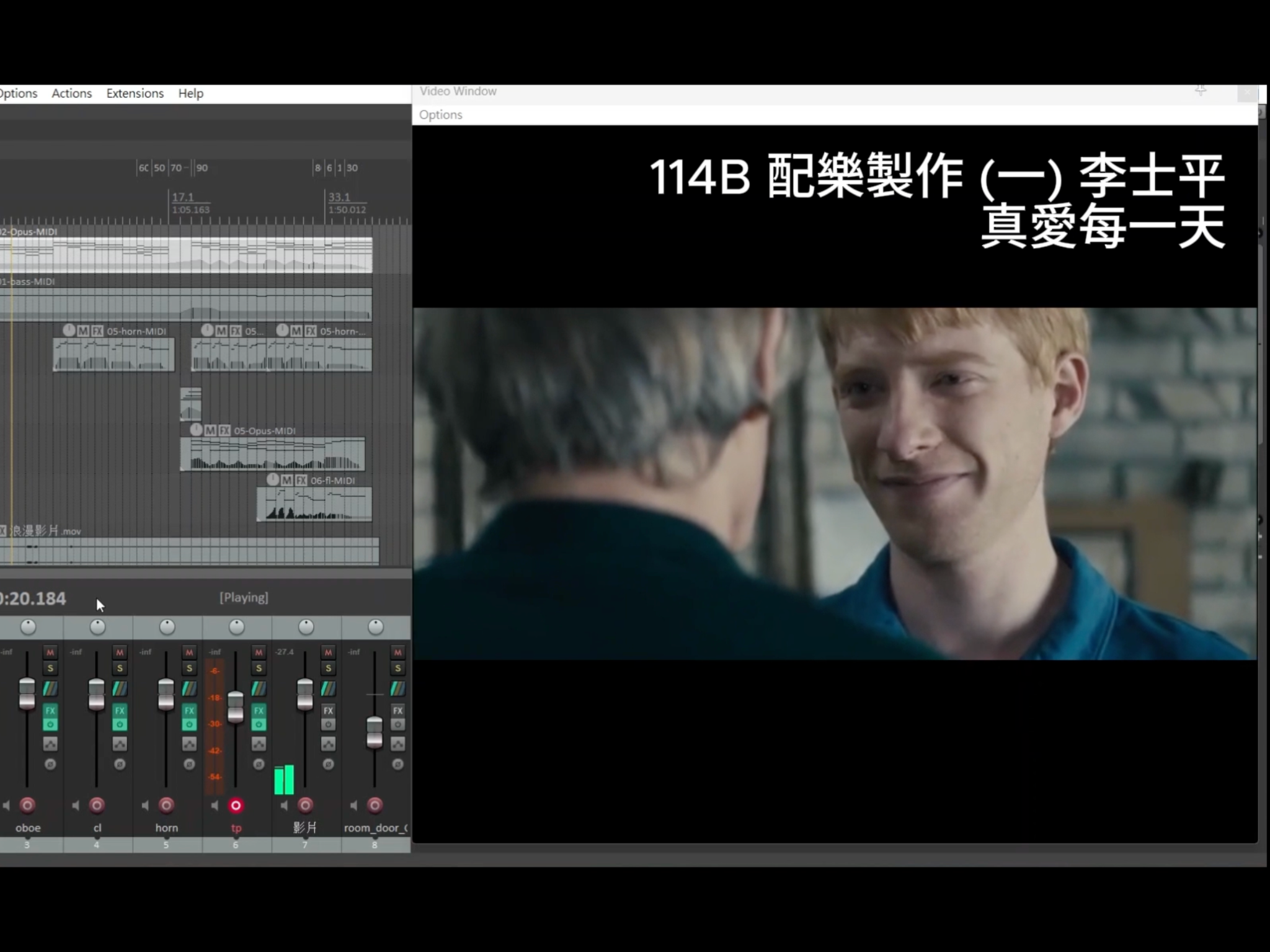Open routing for the oboe track
The image size is (1270, 952).
(50, 688)
